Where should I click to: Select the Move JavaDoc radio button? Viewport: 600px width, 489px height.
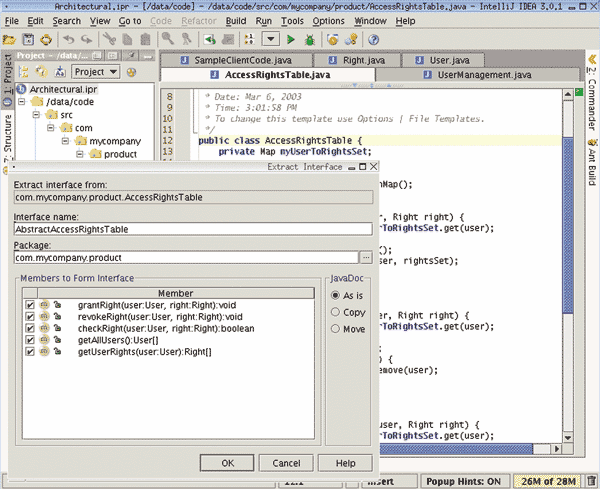tap(335, 329)
